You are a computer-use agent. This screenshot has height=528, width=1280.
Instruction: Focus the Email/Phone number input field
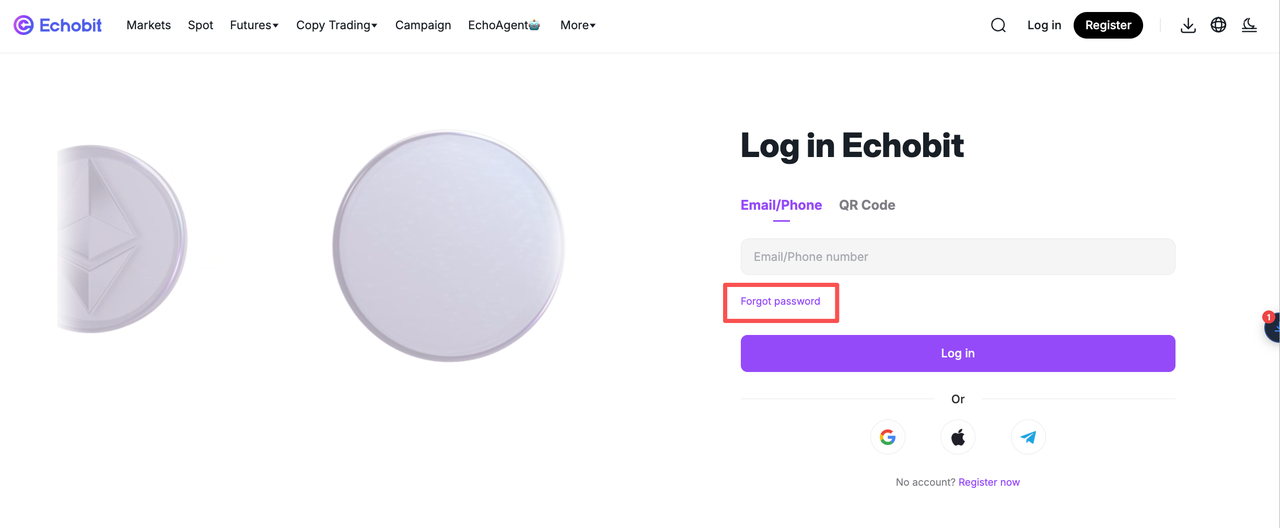tap(958, 256)
